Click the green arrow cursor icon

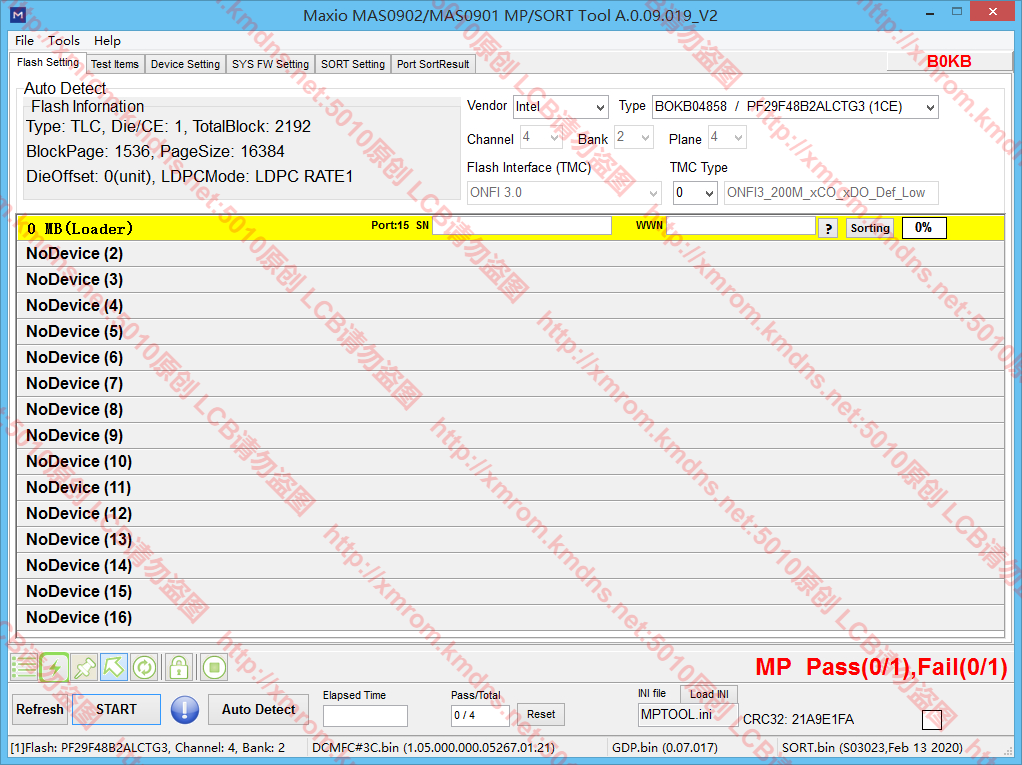coord(114,667)
